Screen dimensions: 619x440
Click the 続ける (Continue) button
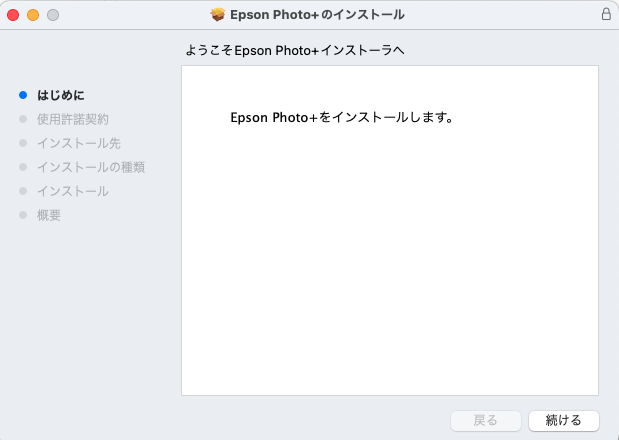pyautogui.click(x=564, y=421)
